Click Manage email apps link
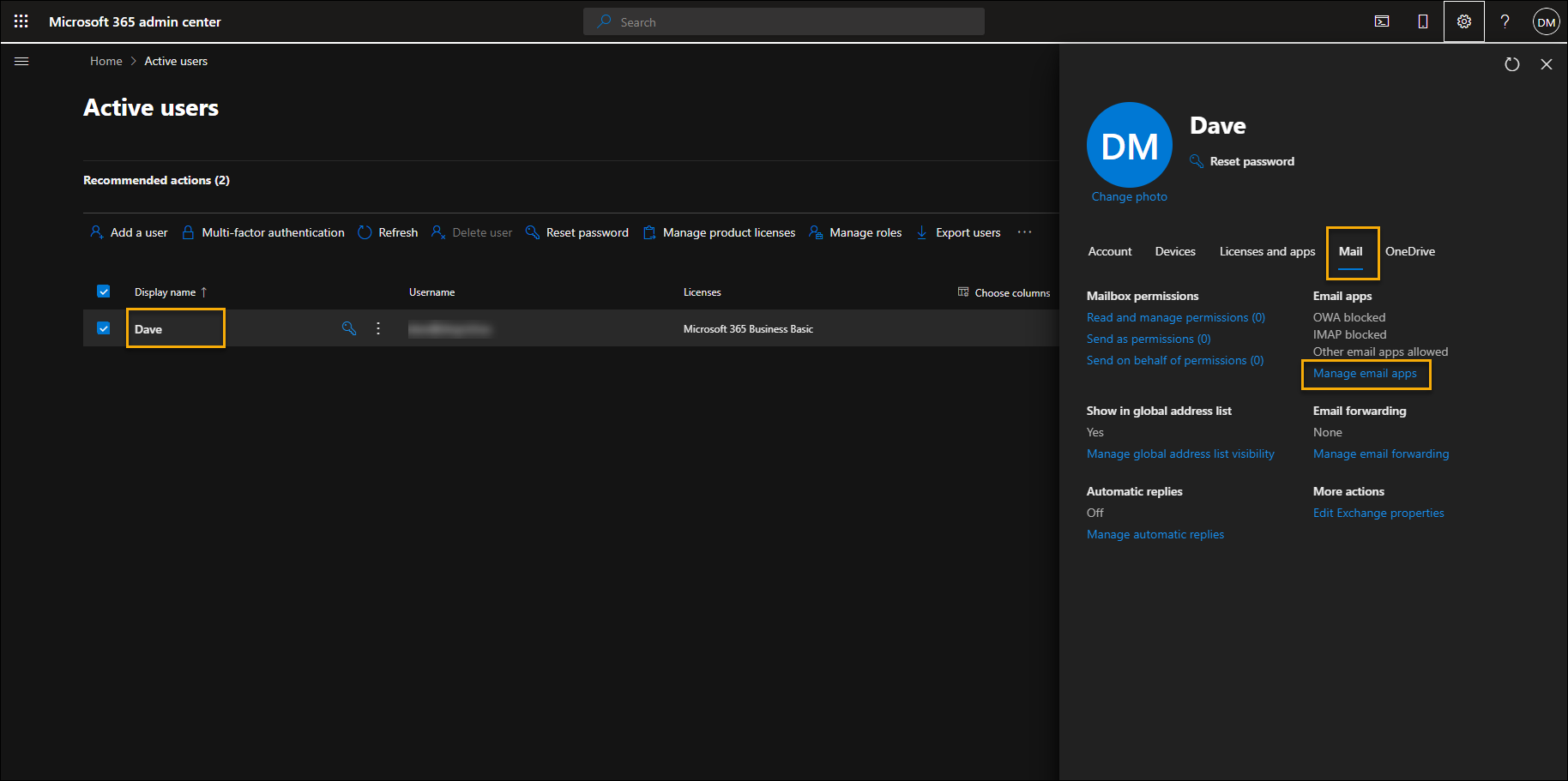The width and height of the screenshot is (1568, 781). 1365,373
